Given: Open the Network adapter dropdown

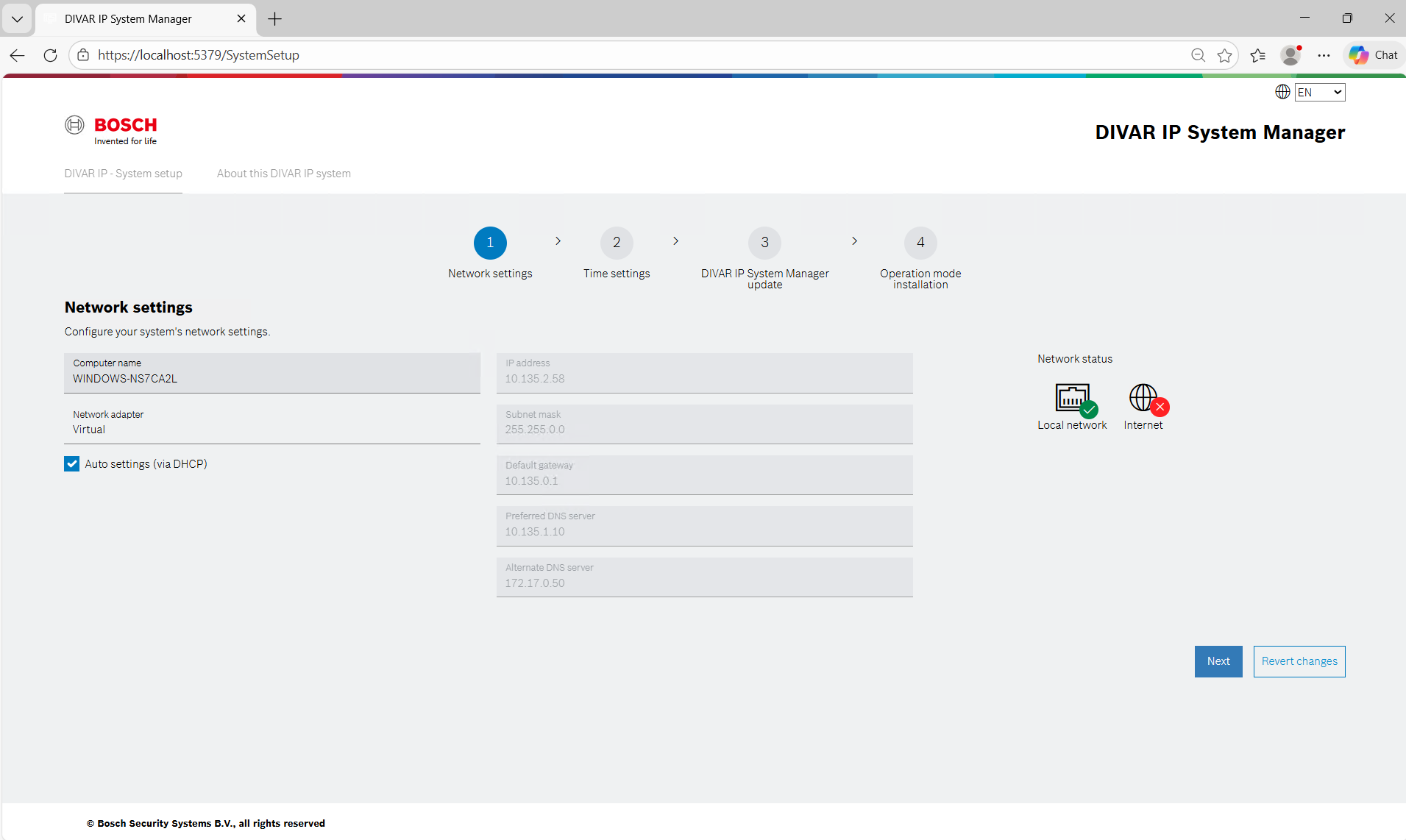Looking at the screenshot, I should 272,424.
